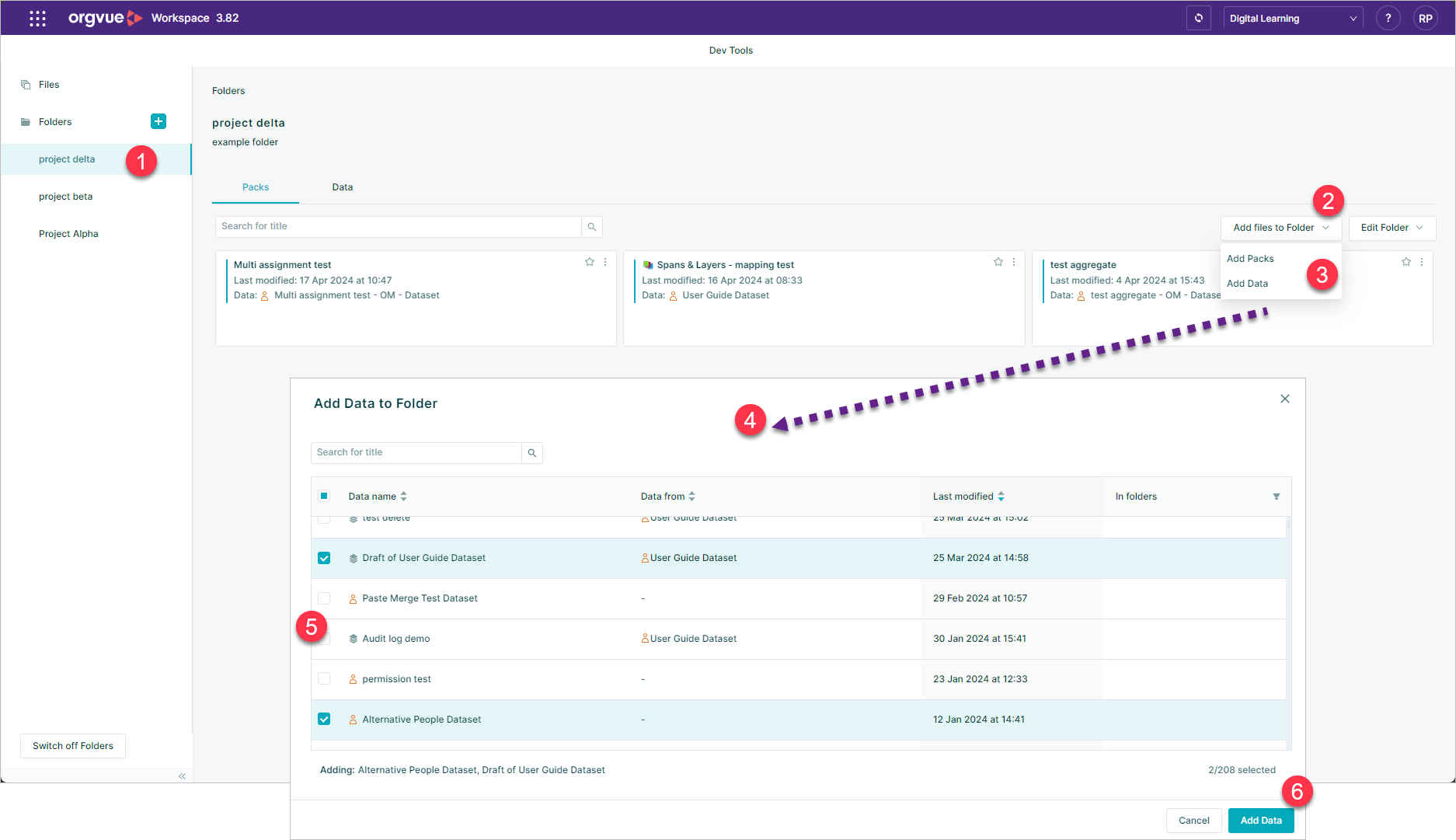Screen dimensions: 1456x840
Task: Click search icon in Add Data dialog
Action: [x=532, y=453]
